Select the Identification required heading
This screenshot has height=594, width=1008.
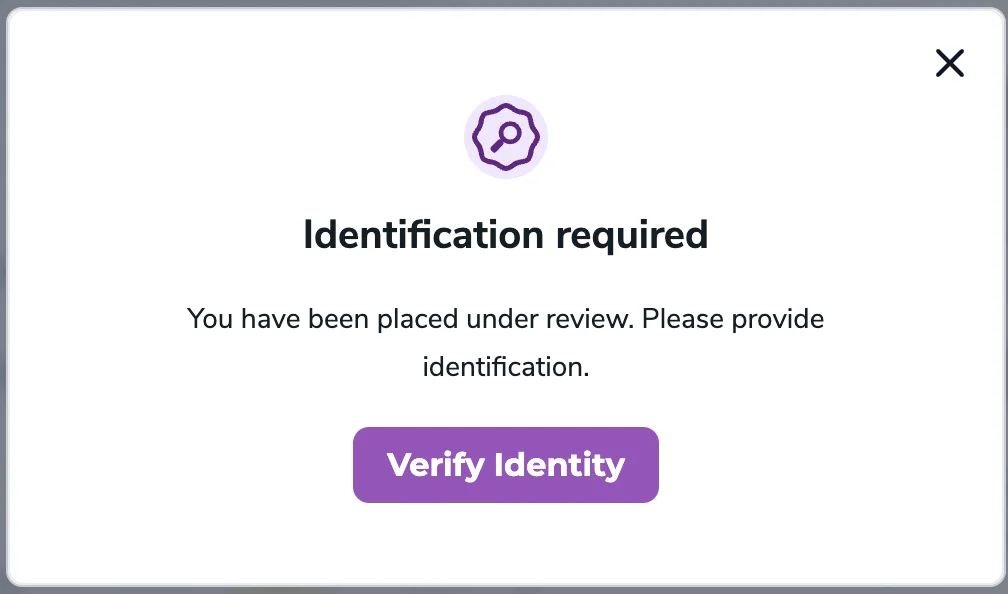505,235
